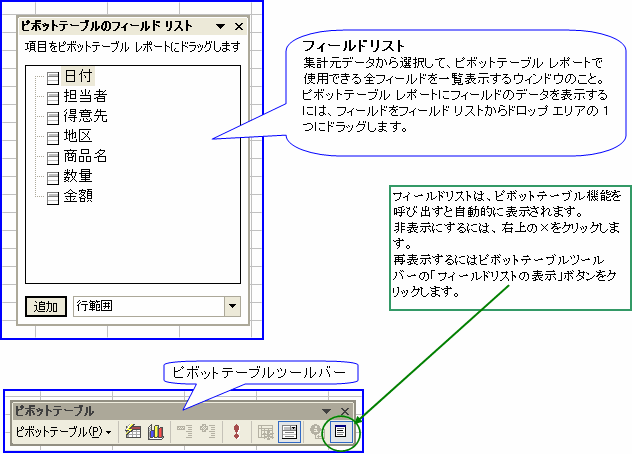Open pivot toolbar options arrow
Screen dimensions: 632x454
[x=326, y=411]
